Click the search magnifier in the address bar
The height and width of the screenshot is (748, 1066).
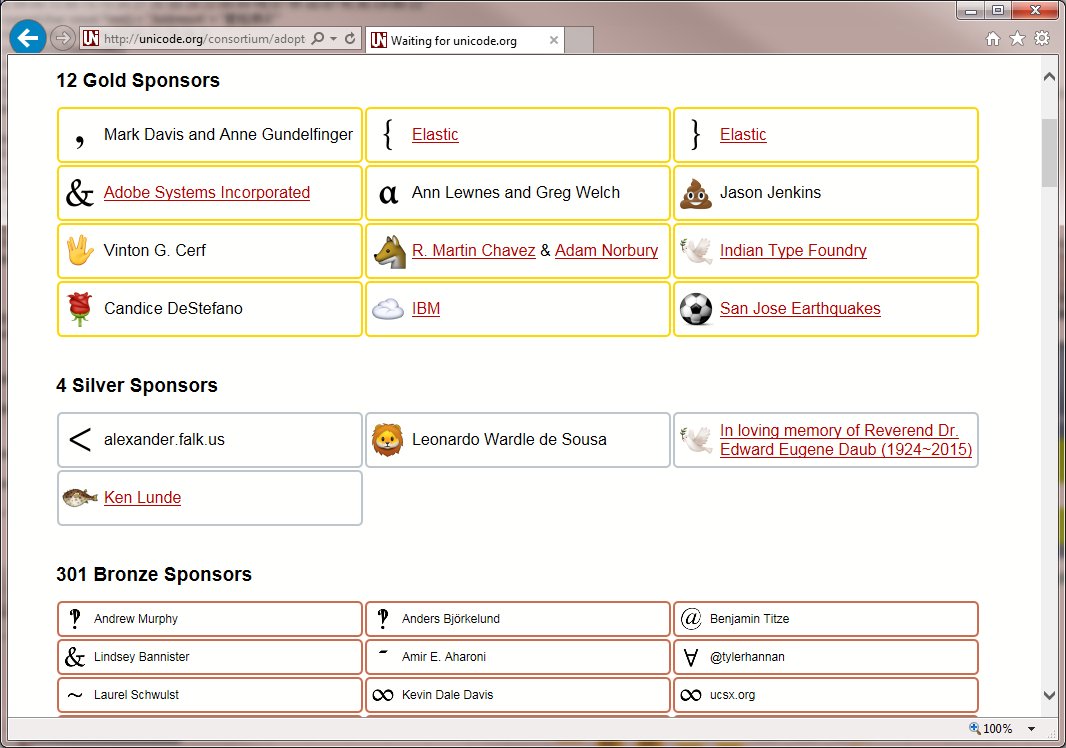point(317,39)
